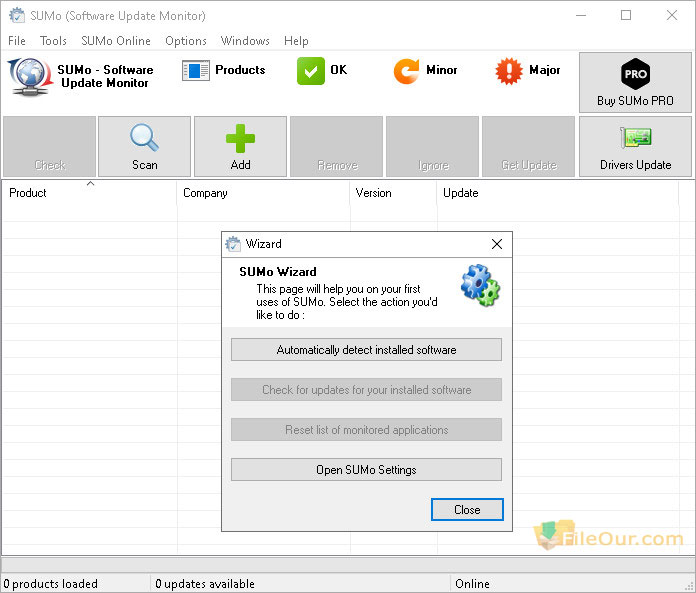
Task: Click the Wizard dialog title icon
Action: 233,244
